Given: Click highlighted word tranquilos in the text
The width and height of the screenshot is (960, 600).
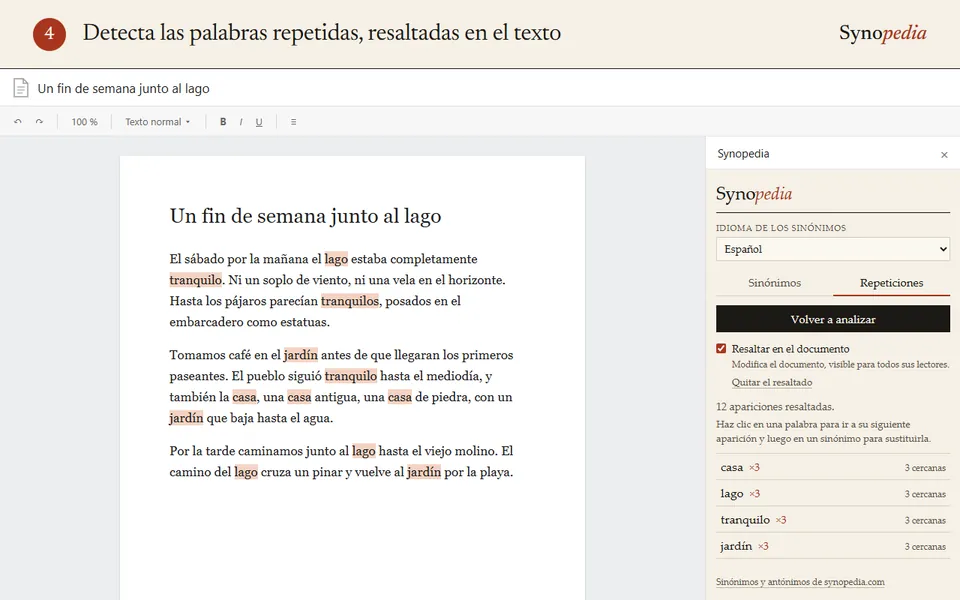Looking at the screenshot, I should (x=350, y=301).
